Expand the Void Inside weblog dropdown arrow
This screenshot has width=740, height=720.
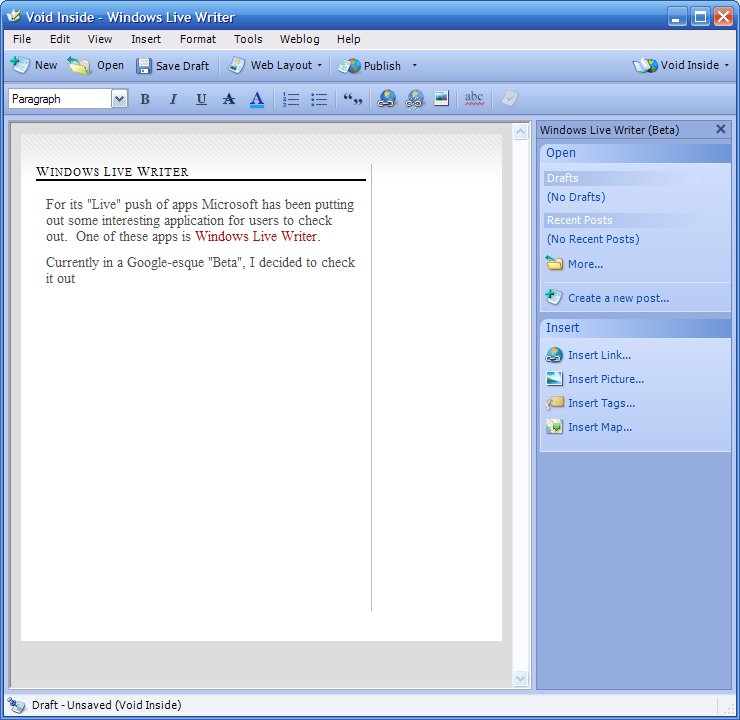pyautogui.click(x=726, y=65)
